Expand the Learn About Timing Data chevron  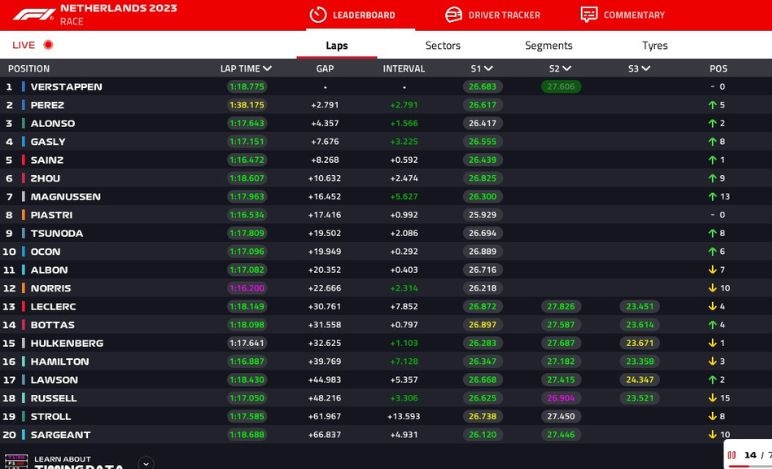point(146,463)
